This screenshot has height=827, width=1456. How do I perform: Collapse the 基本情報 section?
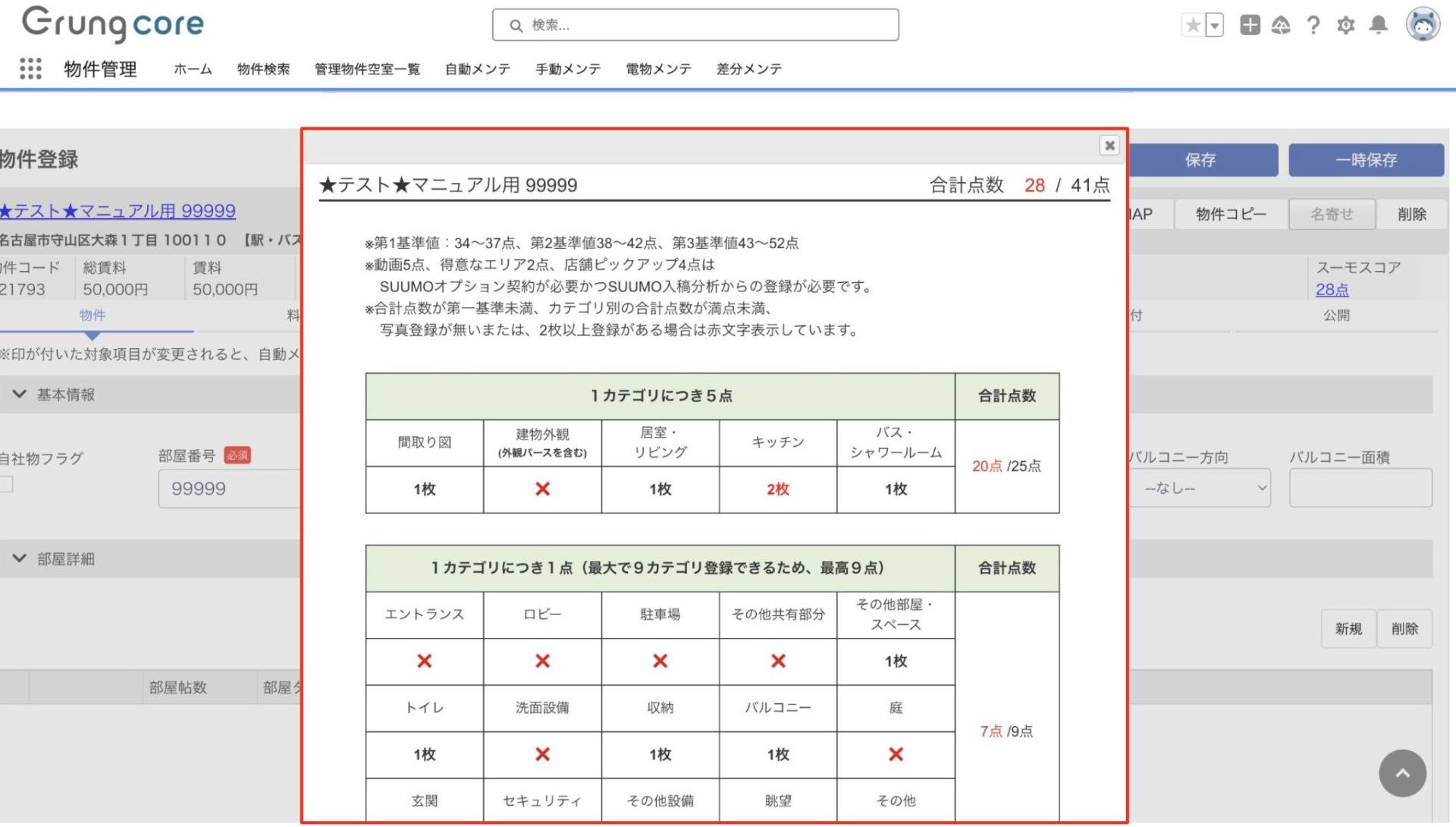pyautogui.click(x=20, y=395)
